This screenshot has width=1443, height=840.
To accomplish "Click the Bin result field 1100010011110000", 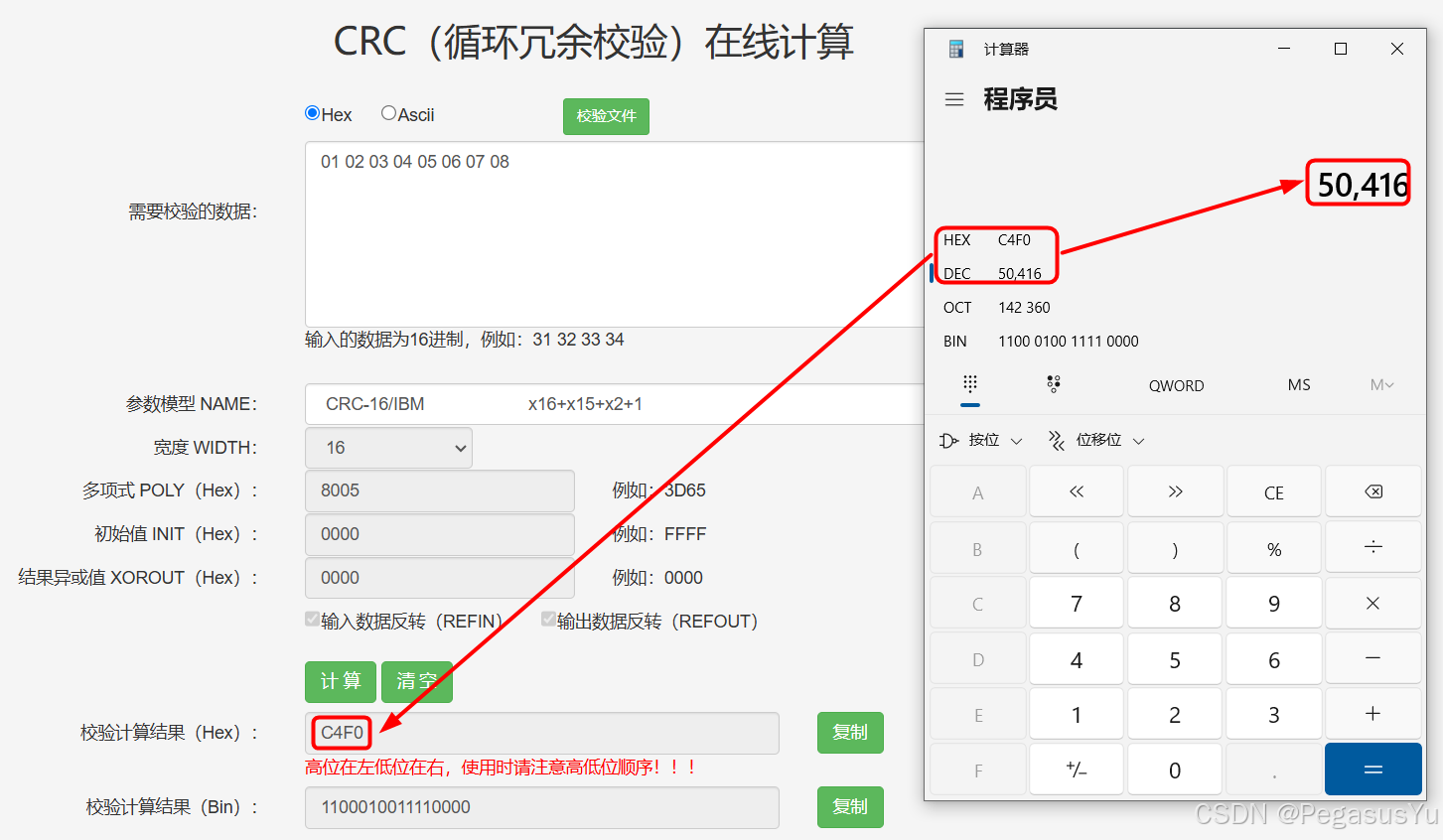I will (542, 807).
